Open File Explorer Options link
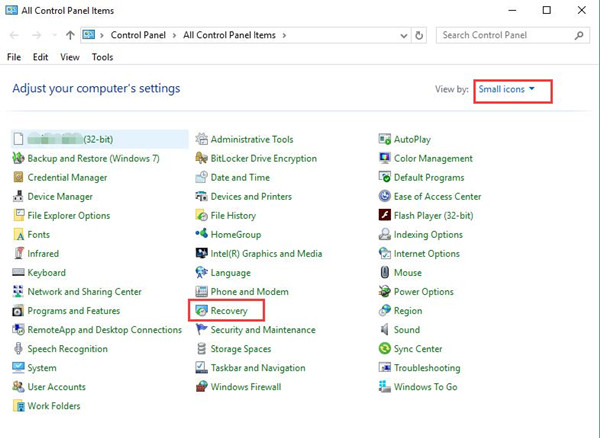The height and width of the screenshot is (438, 600). (68, 216)
